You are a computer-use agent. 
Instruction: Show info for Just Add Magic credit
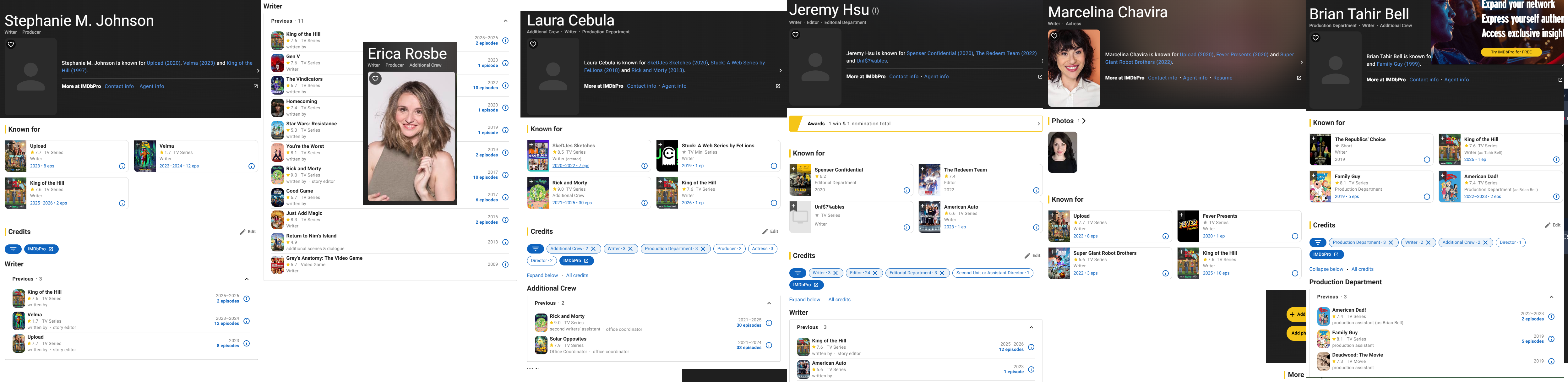pyautogui.click(x=505, y=220)
